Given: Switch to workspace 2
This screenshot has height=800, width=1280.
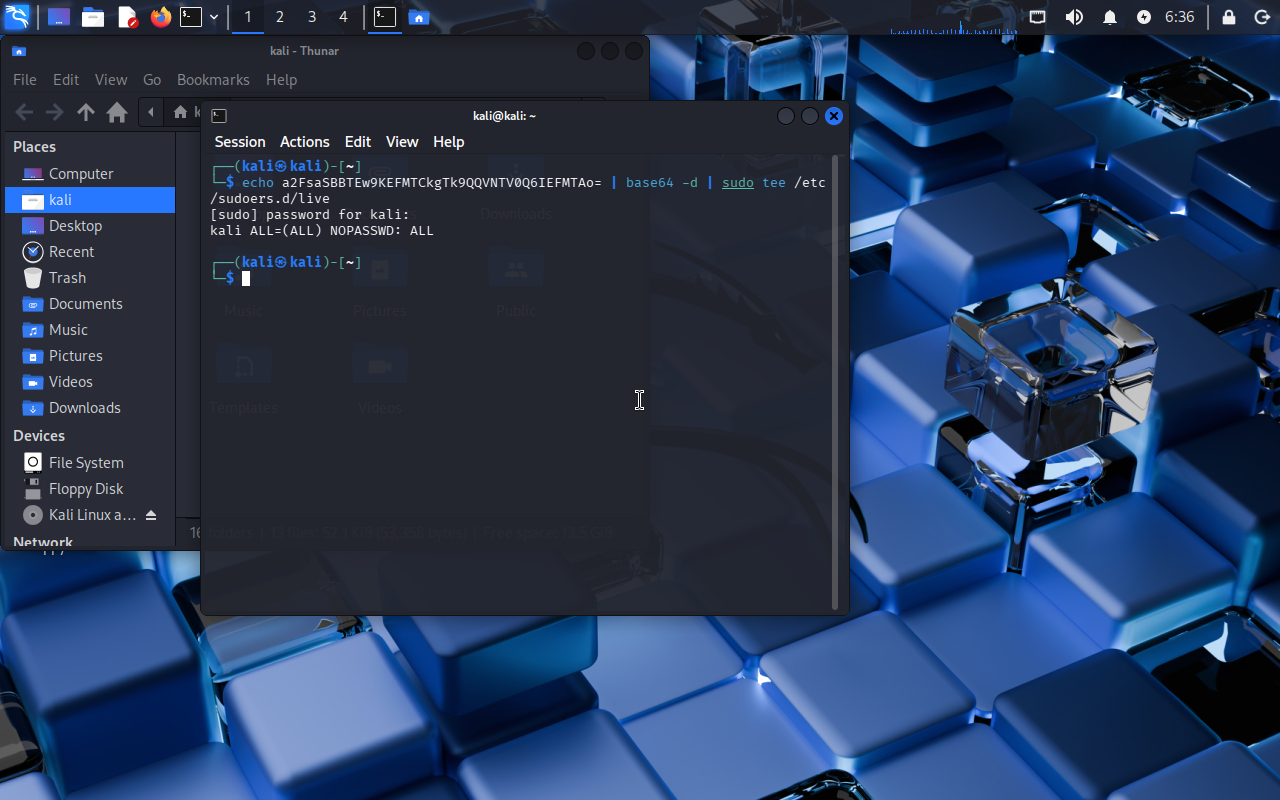Looking at the screenshot, I should pos(279,17).
